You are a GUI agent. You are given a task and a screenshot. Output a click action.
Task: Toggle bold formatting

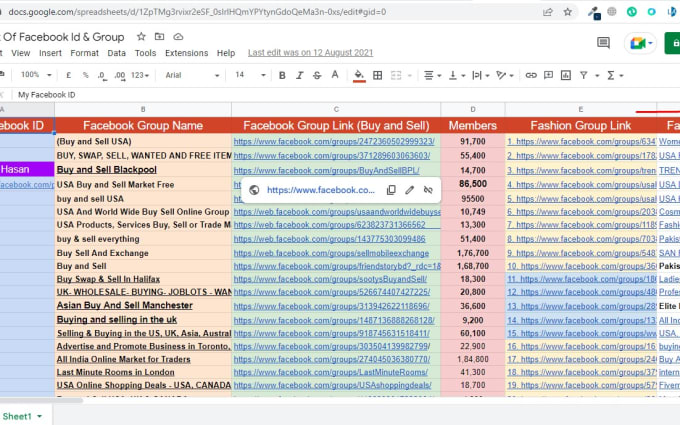click(282, 75)
